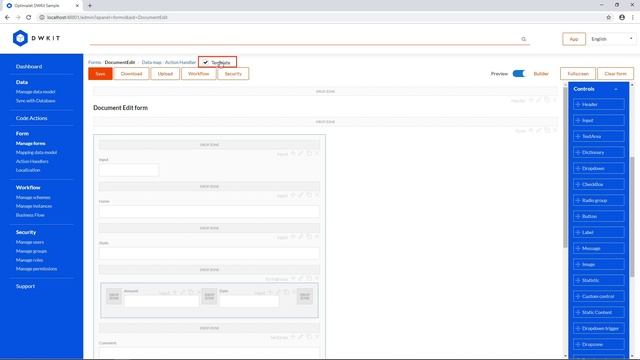This screenshot has height=360, width=640.
Task: Open Dashboard in sidebar
Action: (29, 67)
